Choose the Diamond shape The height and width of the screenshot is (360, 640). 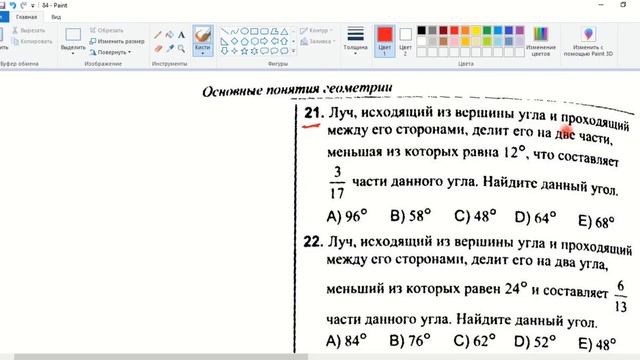tap(234, 41)
